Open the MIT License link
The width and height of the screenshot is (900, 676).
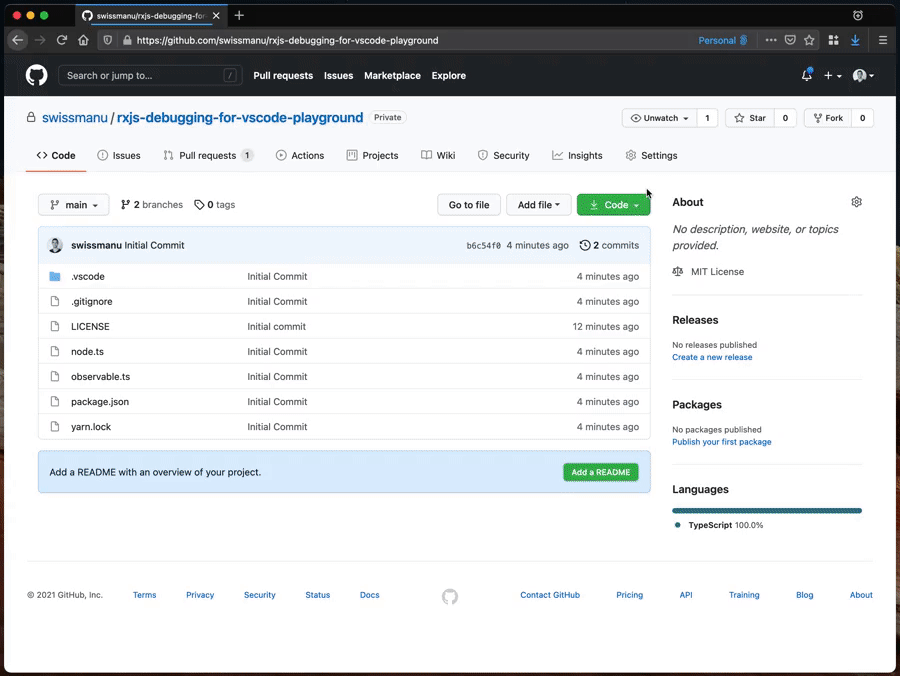coord(717,271)
